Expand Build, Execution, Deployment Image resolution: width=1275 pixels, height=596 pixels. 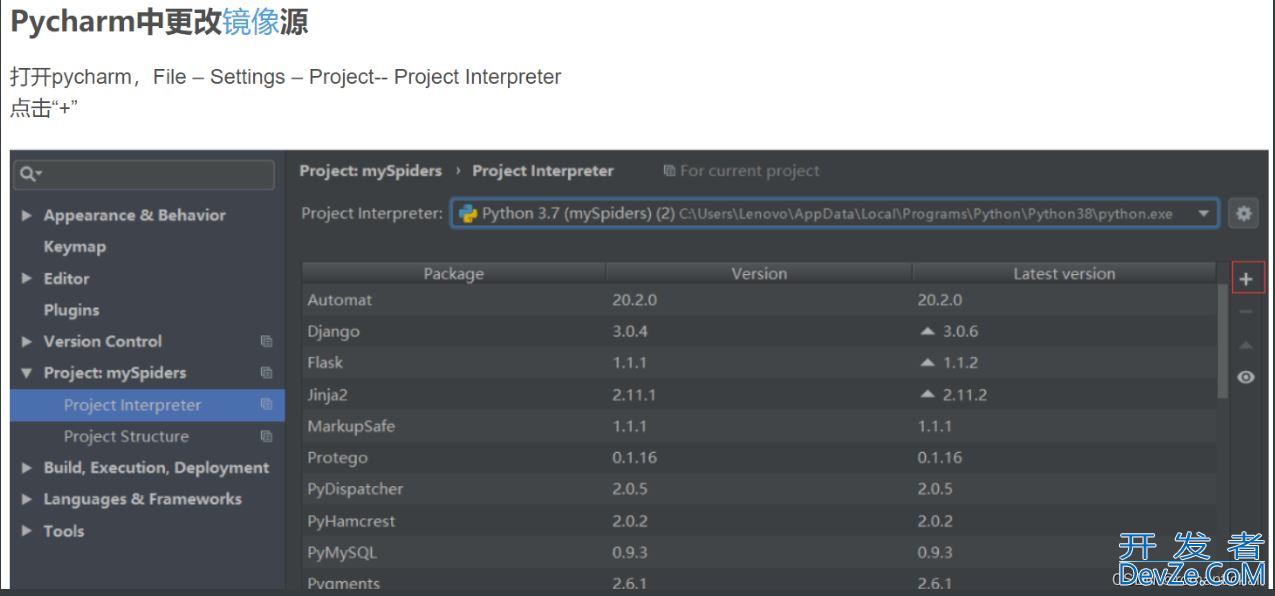pos(26,467)
